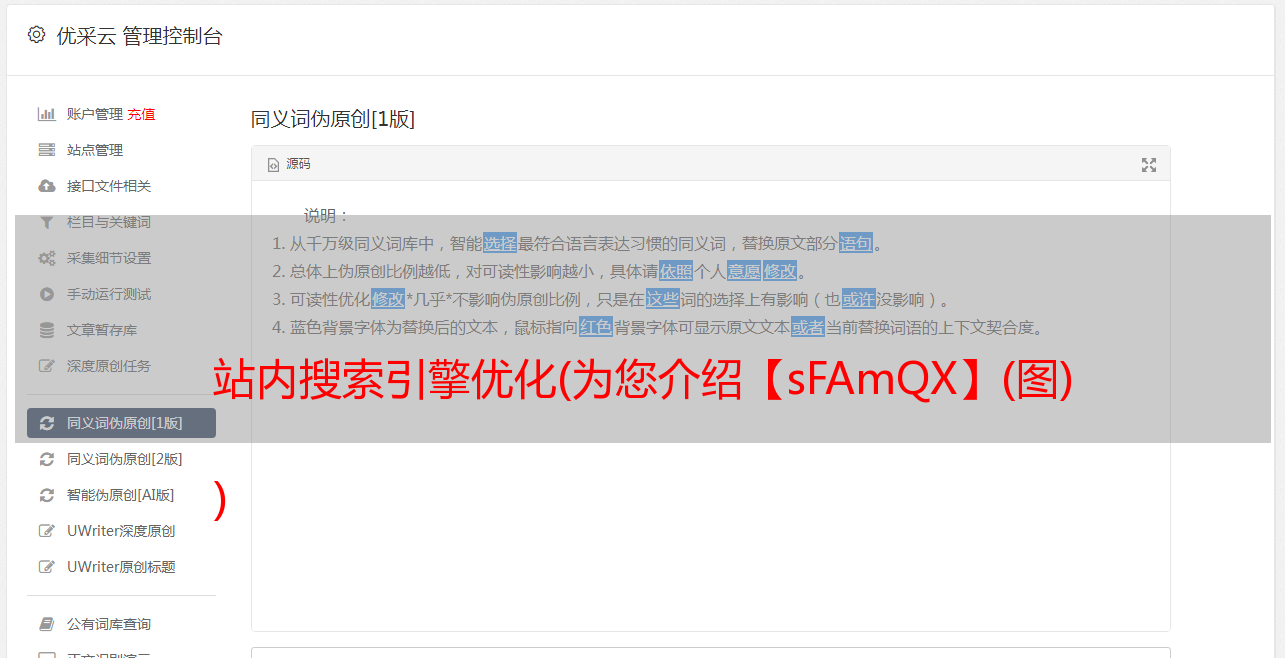
Task: Click highlighted word 选择 in the text
Action: click(500, 243)
